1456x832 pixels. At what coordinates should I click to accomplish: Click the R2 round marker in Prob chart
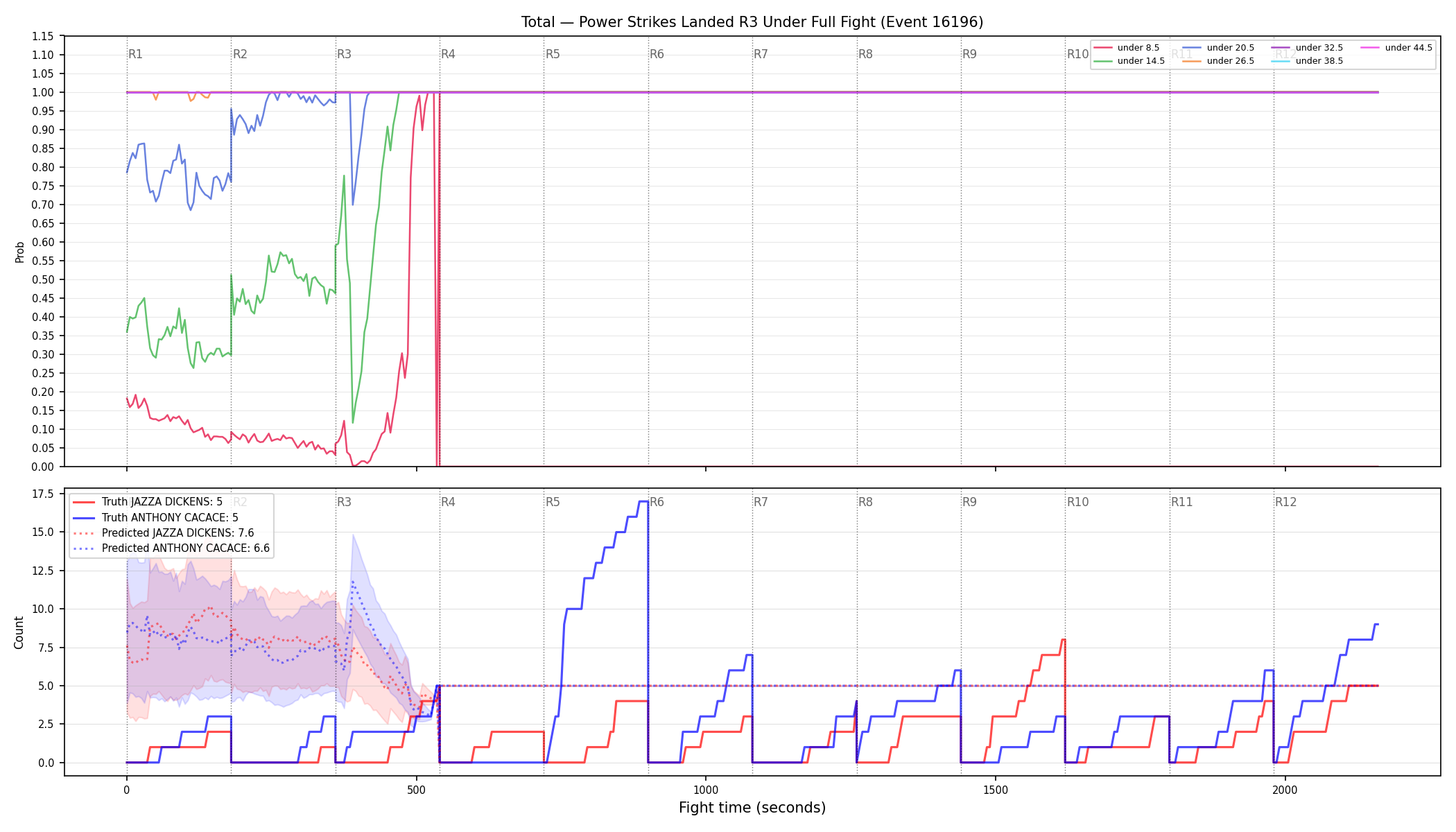click(240, 54)
